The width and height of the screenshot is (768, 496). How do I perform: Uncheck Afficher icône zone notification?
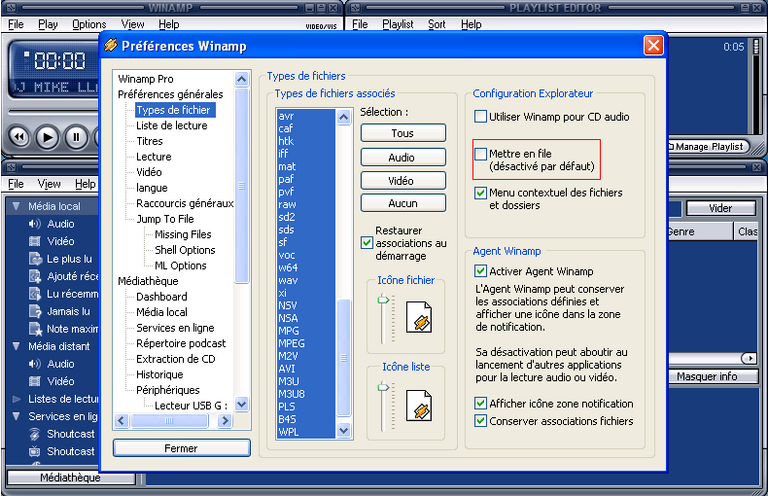[480, 403]
